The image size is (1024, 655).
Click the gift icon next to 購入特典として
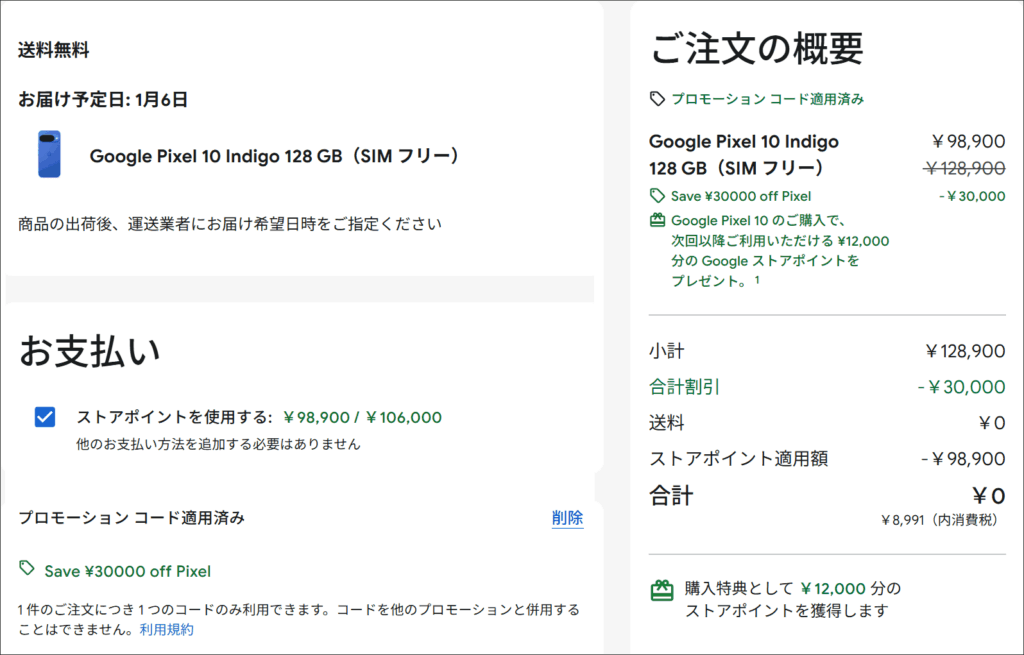click(x=661, y=591)
